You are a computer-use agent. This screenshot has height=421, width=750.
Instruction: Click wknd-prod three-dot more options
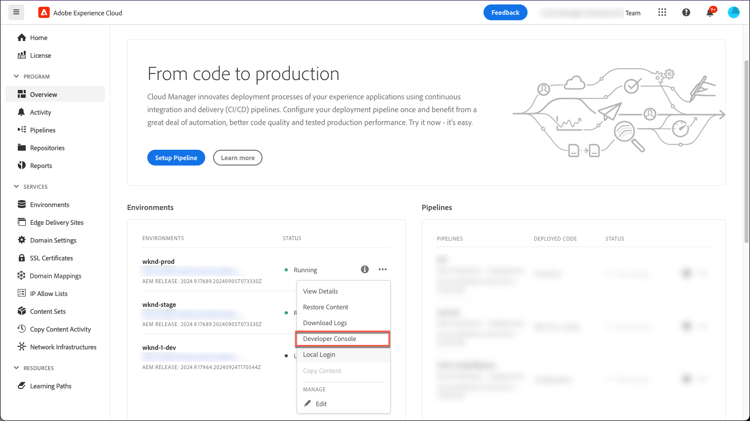pos(383,270)
